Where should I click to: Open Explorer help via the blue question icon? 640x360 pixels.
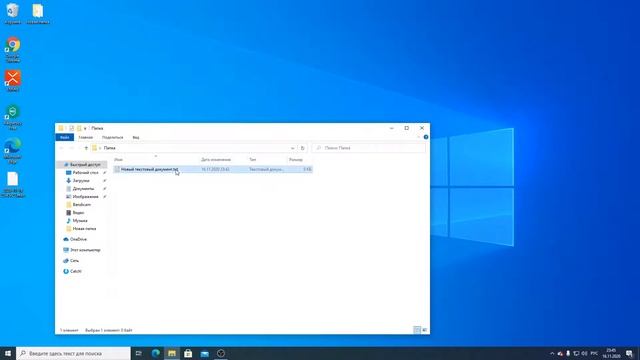(x=426, y=137)
